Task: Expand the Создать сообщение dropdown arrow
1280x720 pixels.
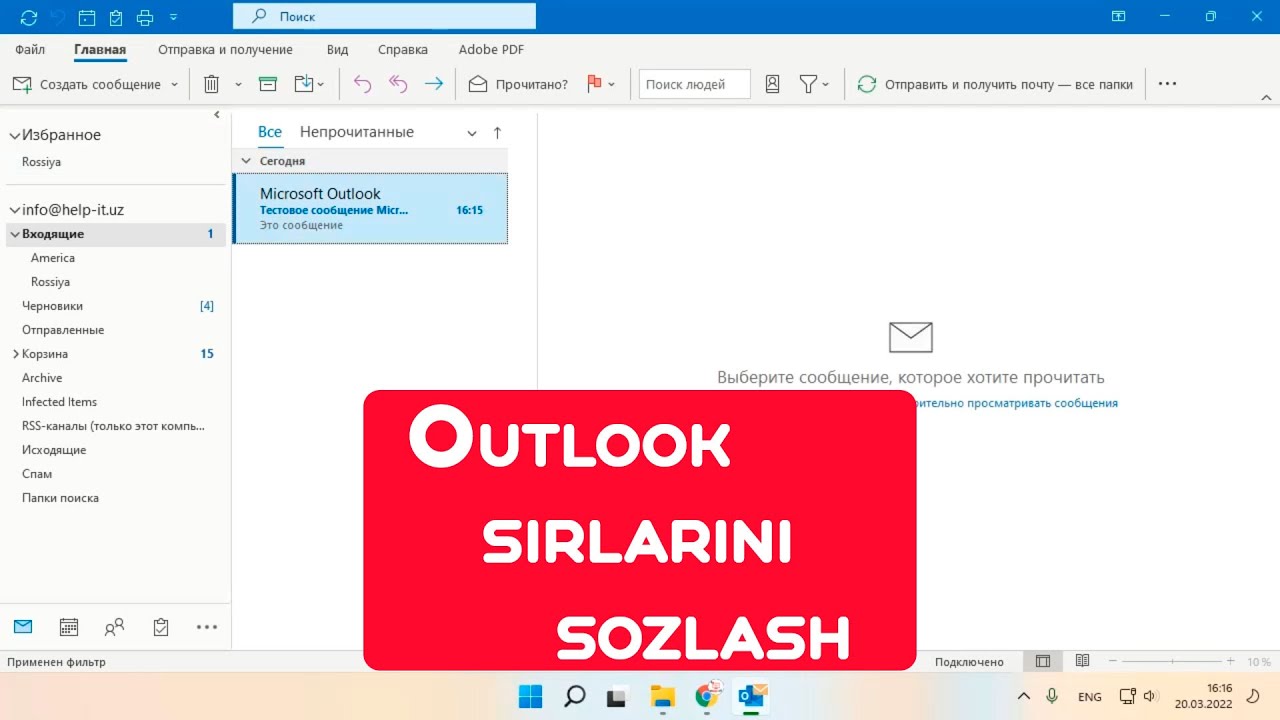Action: click(x=174, y=84)
